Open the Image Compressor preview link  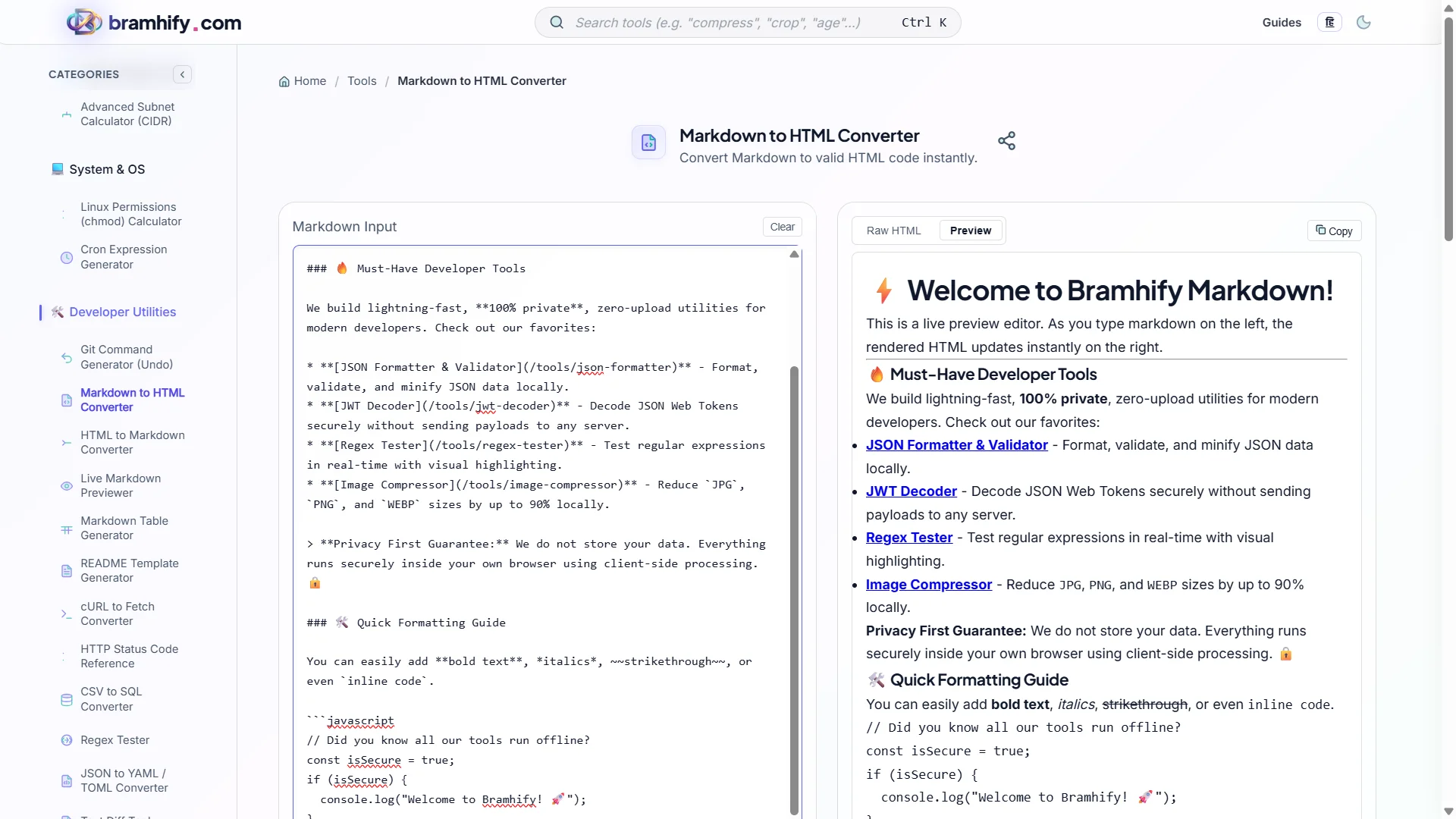click(x=928, y=585)
